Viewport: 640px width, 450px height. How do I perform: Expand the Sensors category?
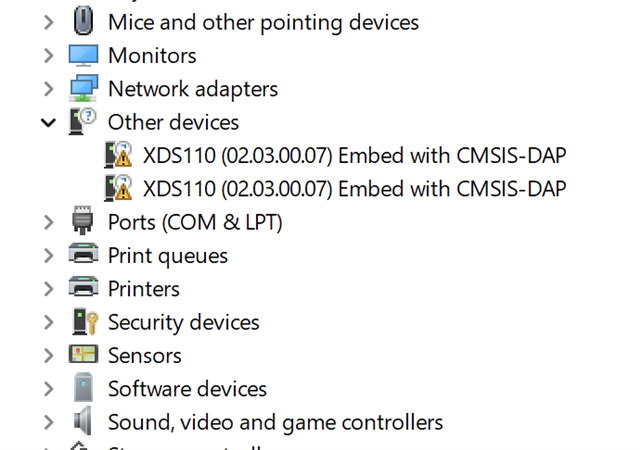pyautogui.click(x=48, y=355)
